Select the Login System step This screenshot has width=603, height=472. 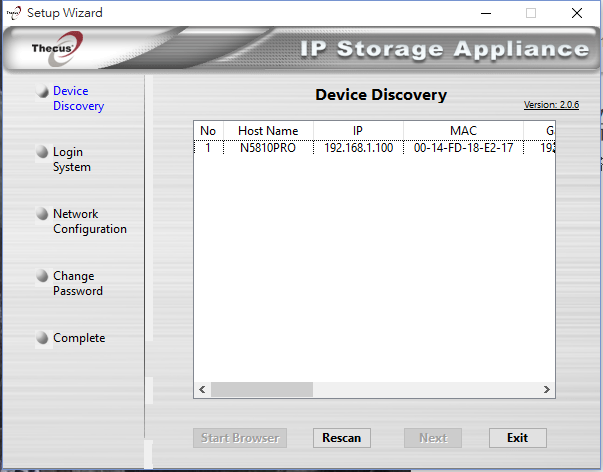(x=72, y=159)
